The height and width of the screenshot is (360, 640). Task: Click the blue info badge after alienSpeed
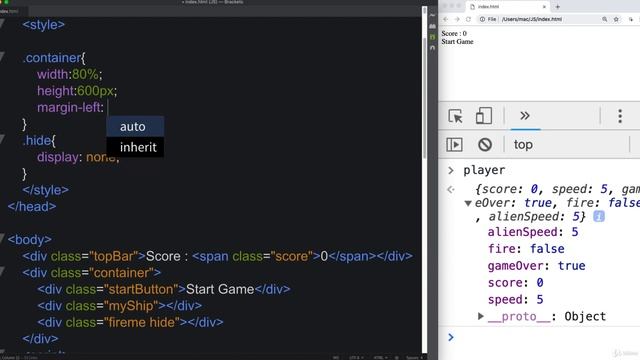pos(599,216)
